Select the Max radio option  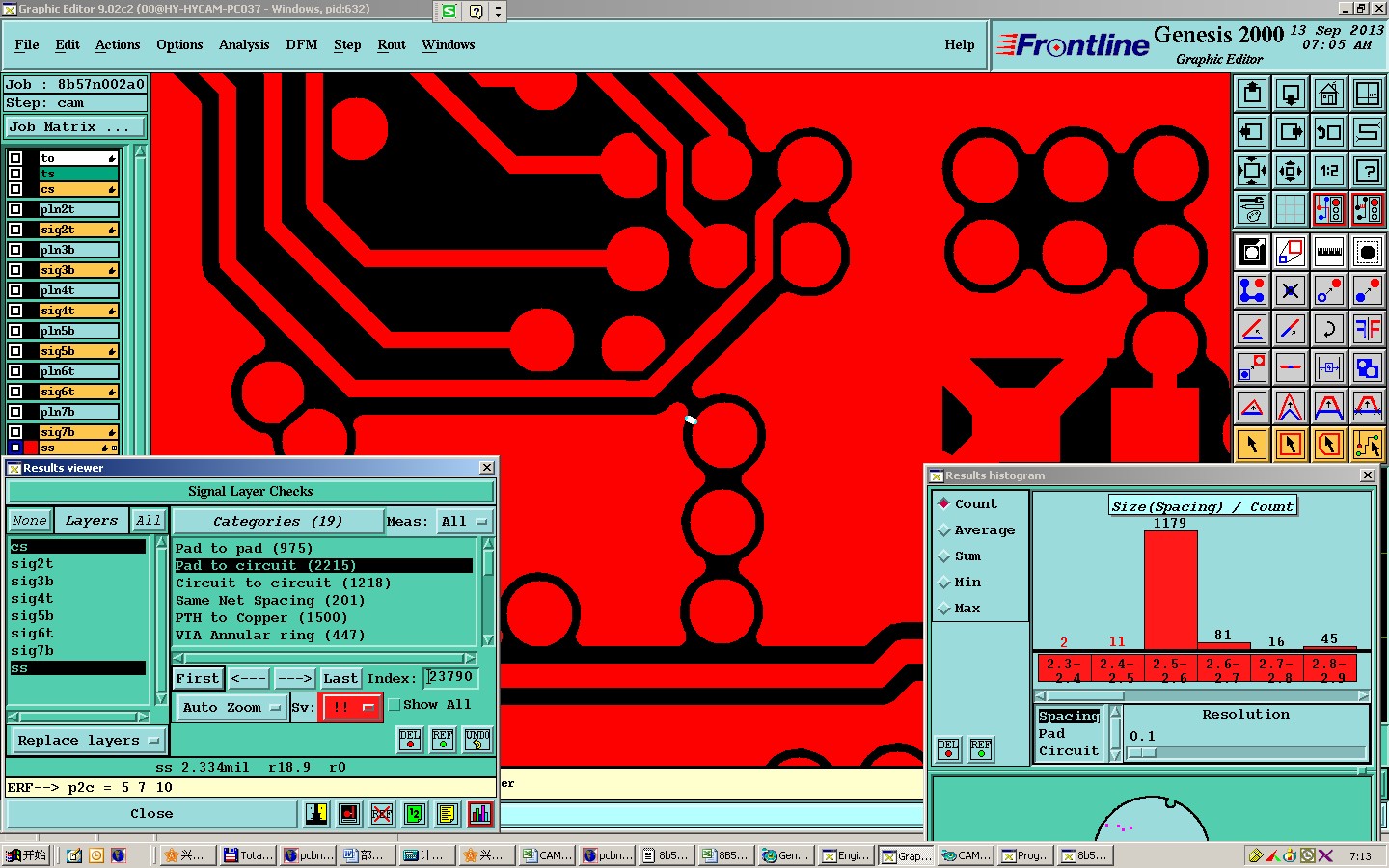[x=944, y=608]
